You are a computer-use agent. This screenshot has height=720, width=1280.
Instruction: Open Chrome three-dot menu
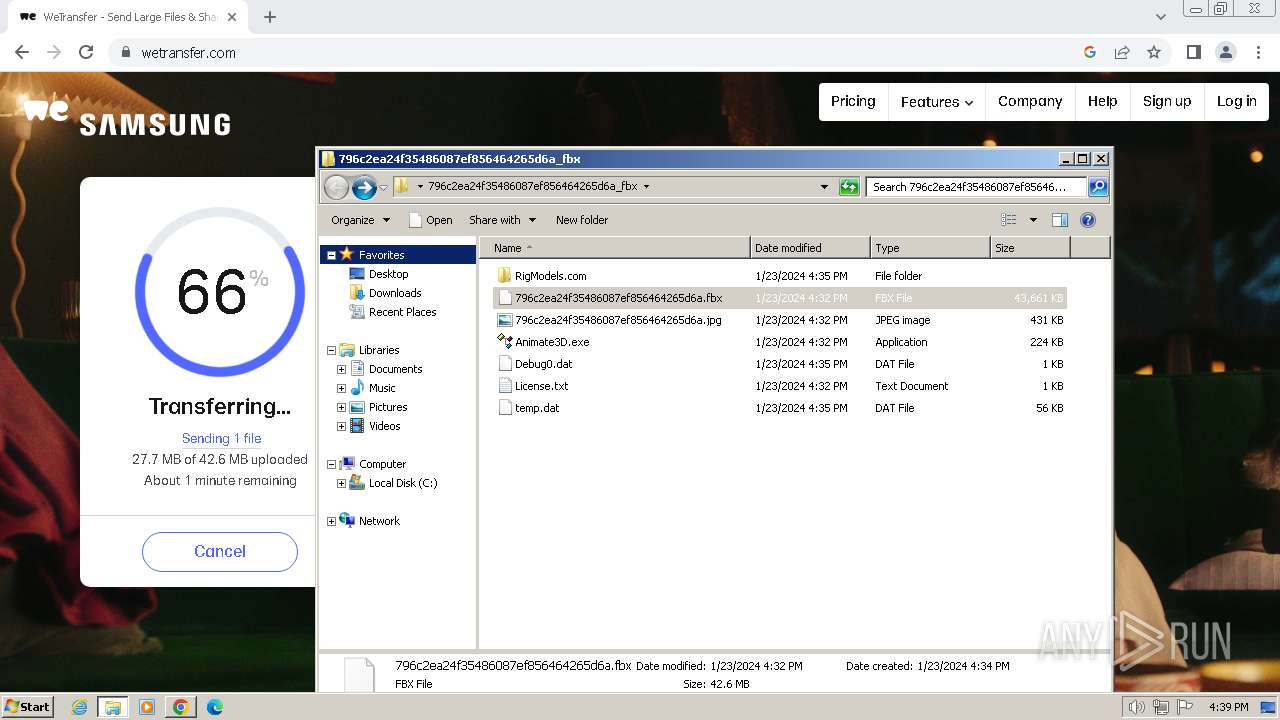1258,52
